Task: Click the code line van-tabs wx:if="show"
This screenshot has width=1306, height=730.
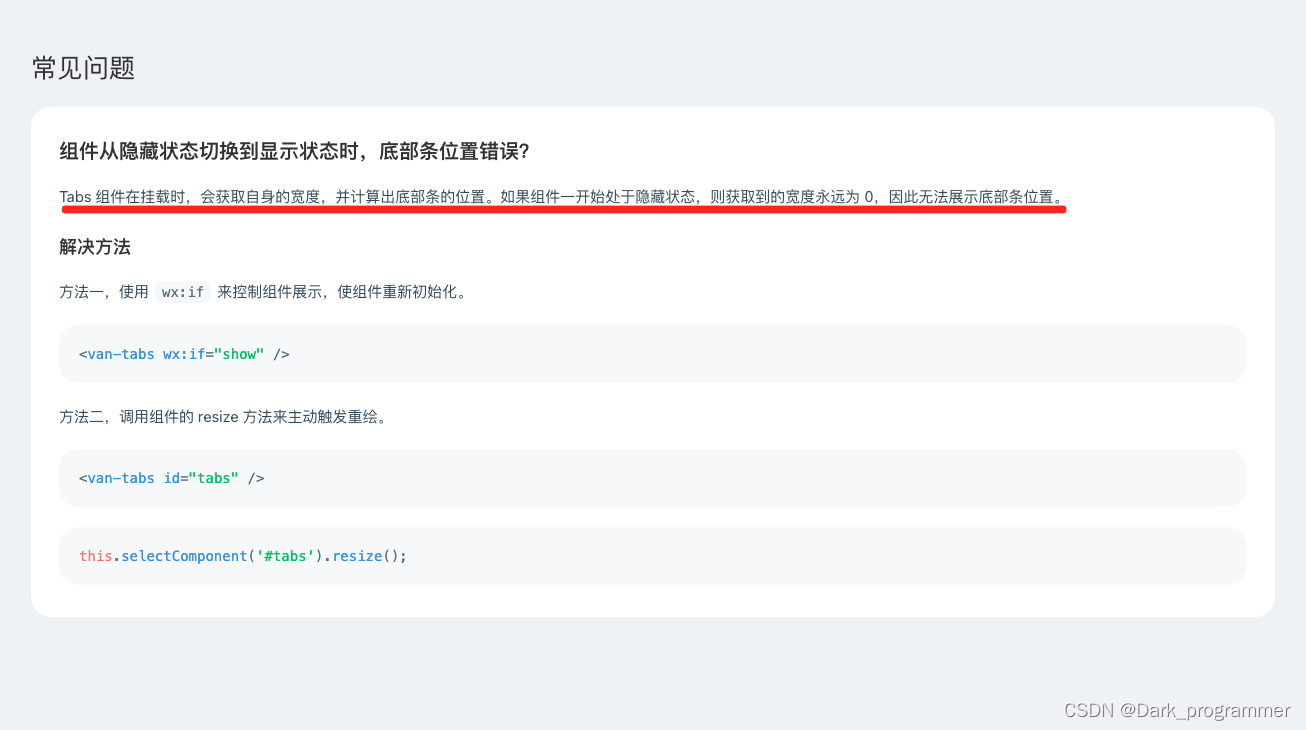Action: pyautogui.click(x=184, y=354)
